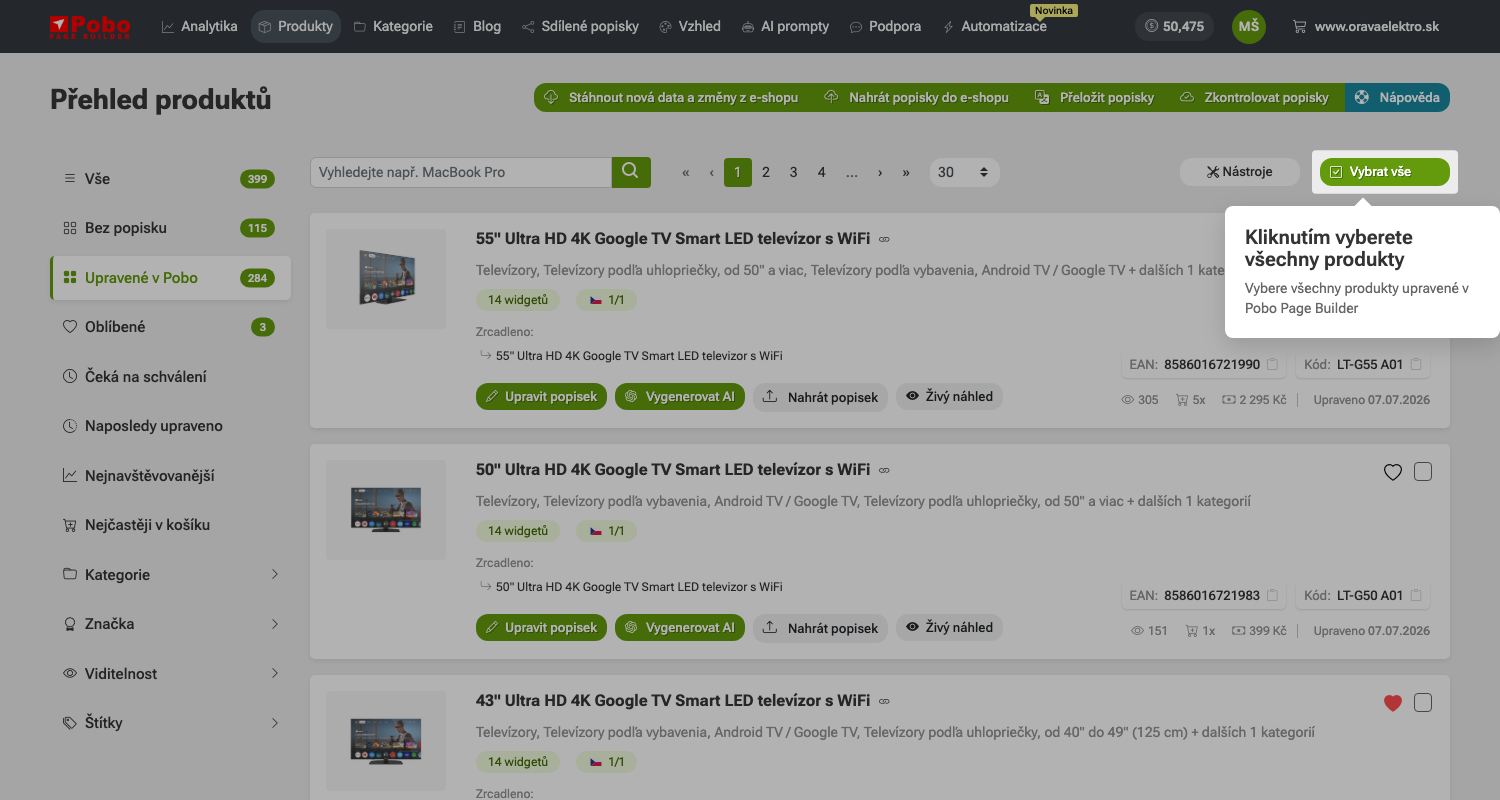Screen dimensions: 1500x800
Task: Go to Kategorie in top navigation
Action: coord(393,26)
